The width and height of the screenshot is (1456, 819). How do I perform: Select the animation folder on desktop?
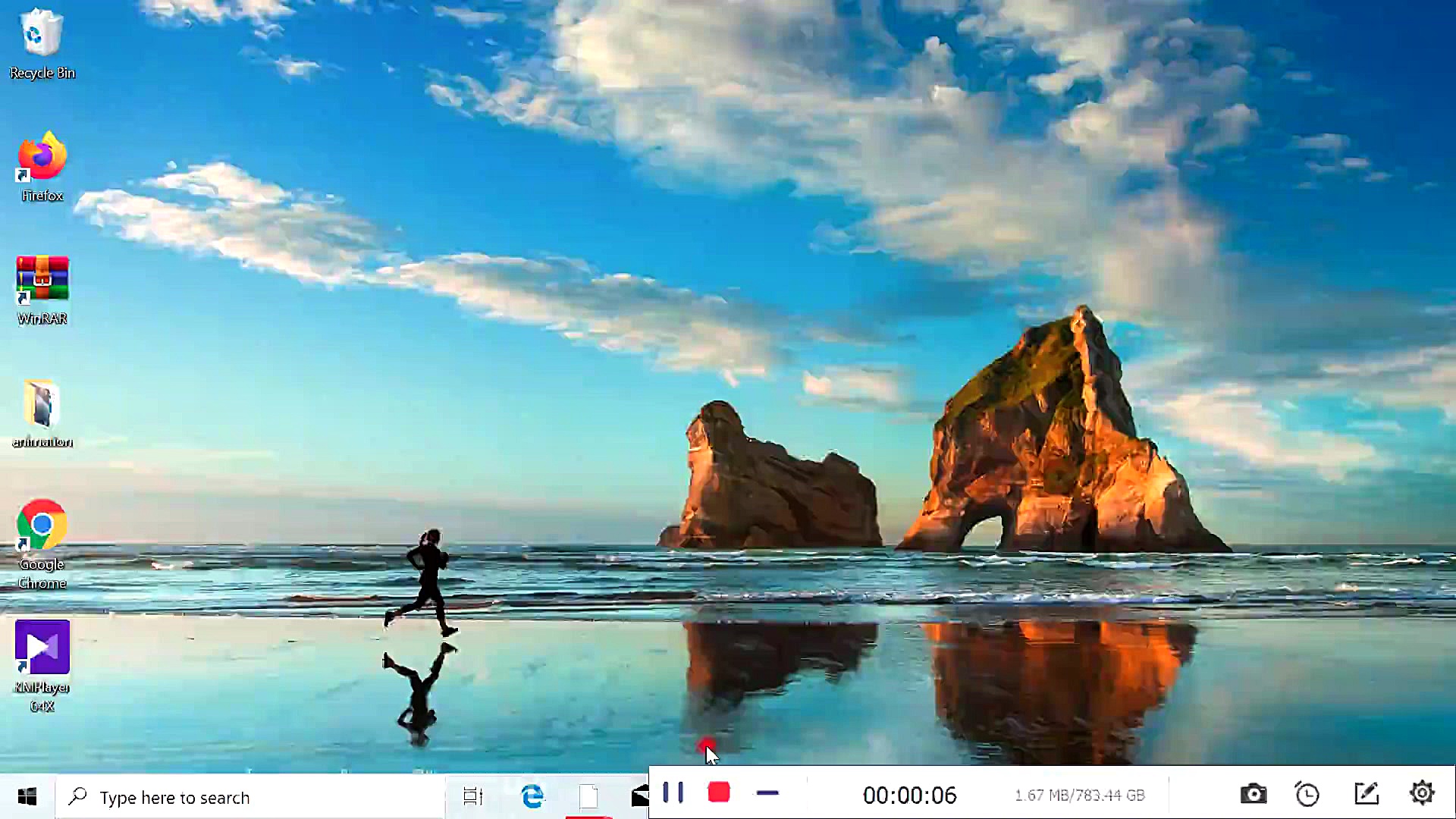42,404
